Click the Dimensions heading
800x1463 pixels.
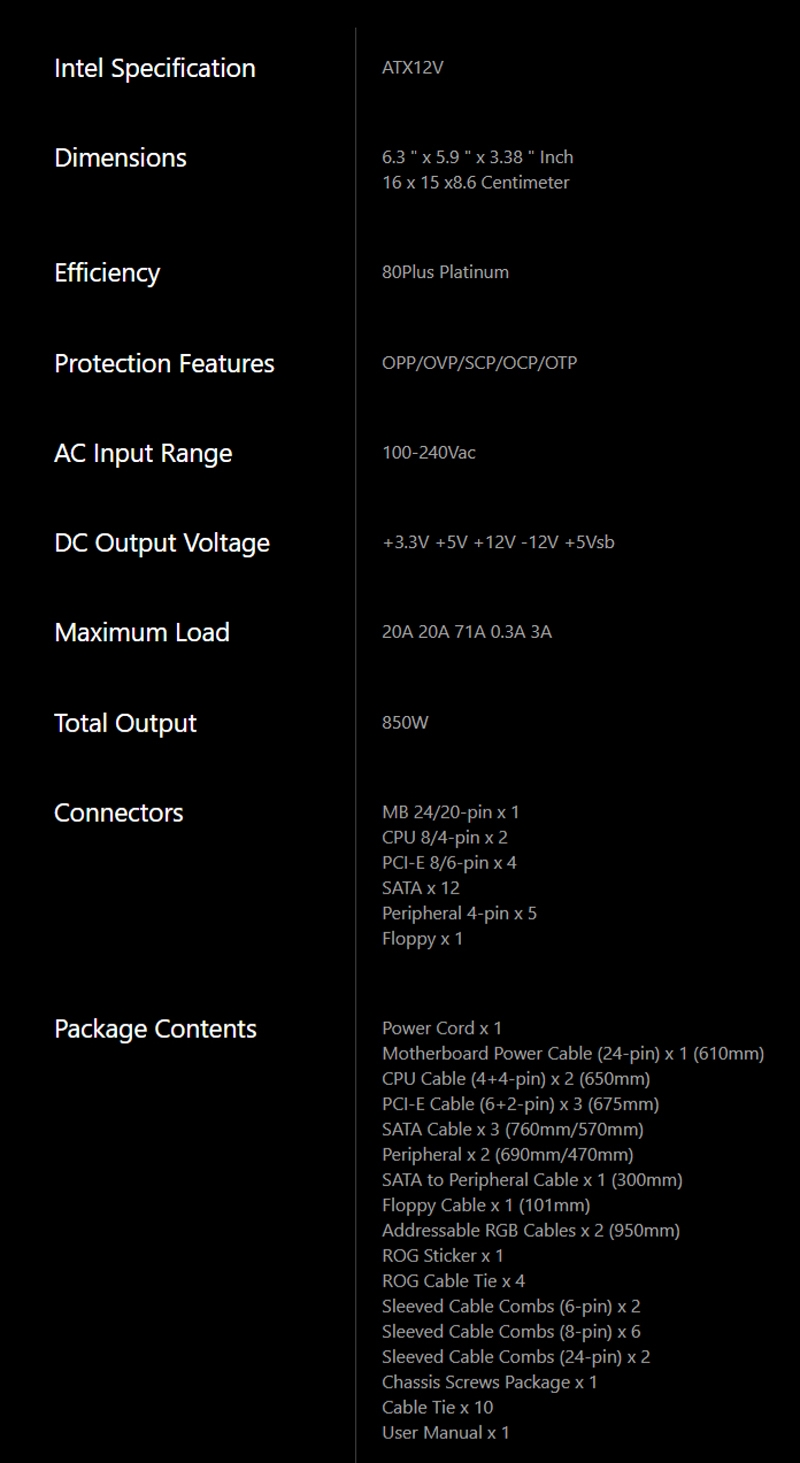120,158
